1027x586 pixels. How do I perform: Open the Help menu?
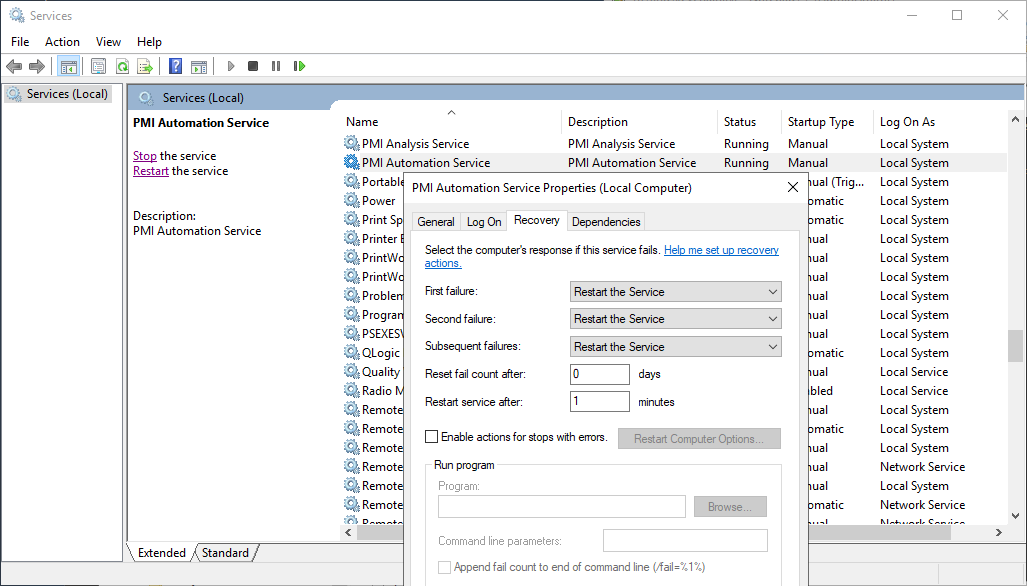pyautogui.click(x=149, y=41)
